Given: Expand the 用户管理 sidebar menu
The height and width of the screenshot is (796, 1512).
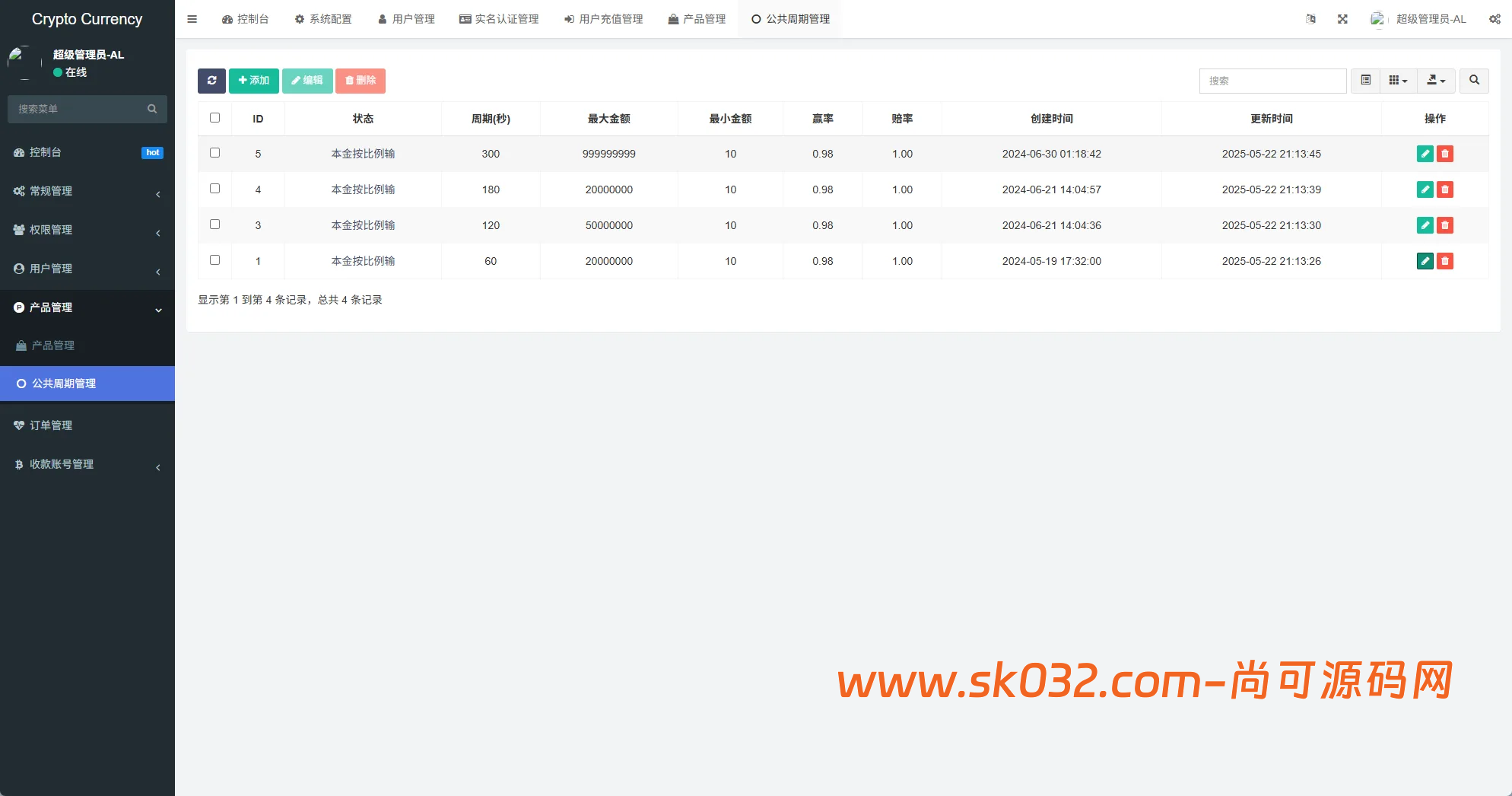Looking at the screenshot, I should 87,269.
